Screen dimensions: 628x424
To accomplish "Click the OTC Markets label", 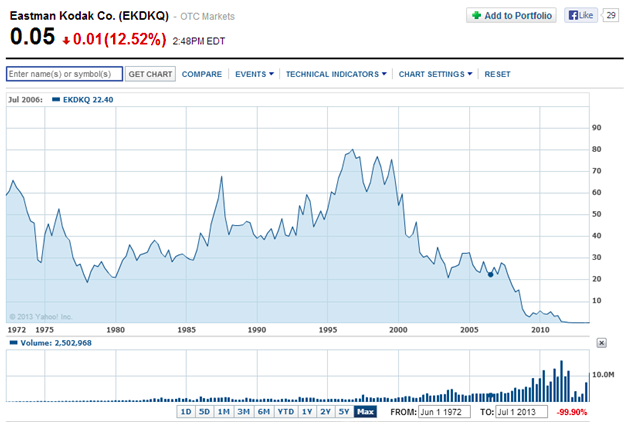I will click(x=207, y=16).
